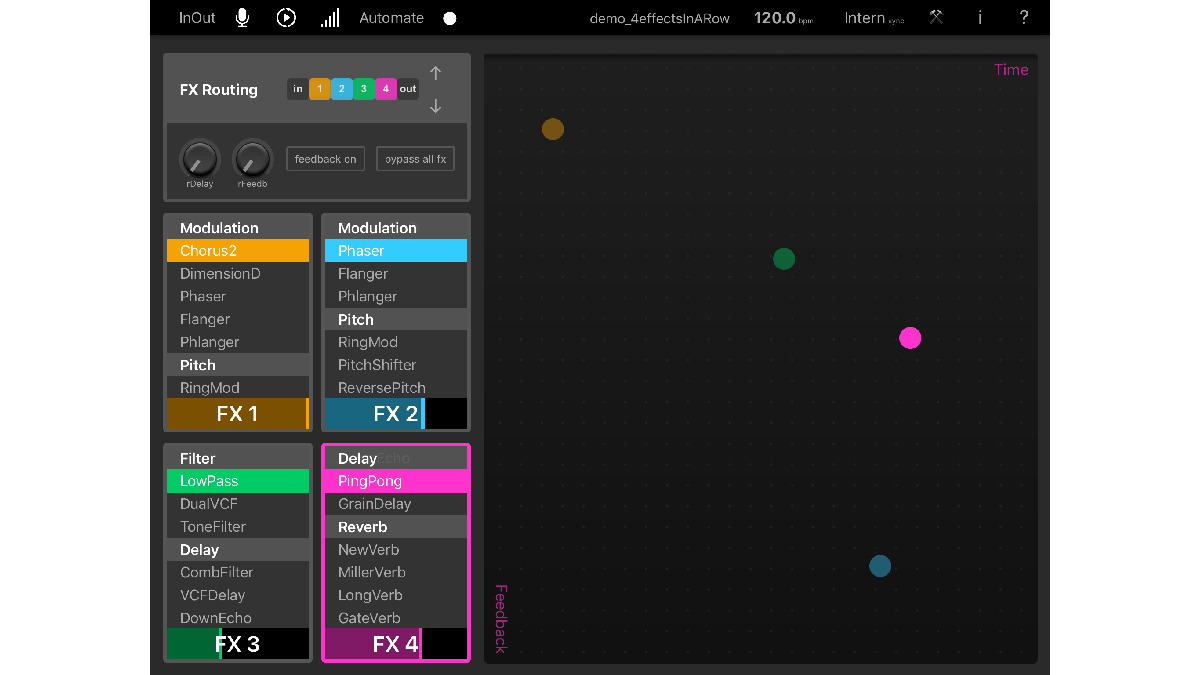Select the orange FX 1 dot on the XY pad
The height and width of the screenshot is (675, 1200).
(553, 129)
